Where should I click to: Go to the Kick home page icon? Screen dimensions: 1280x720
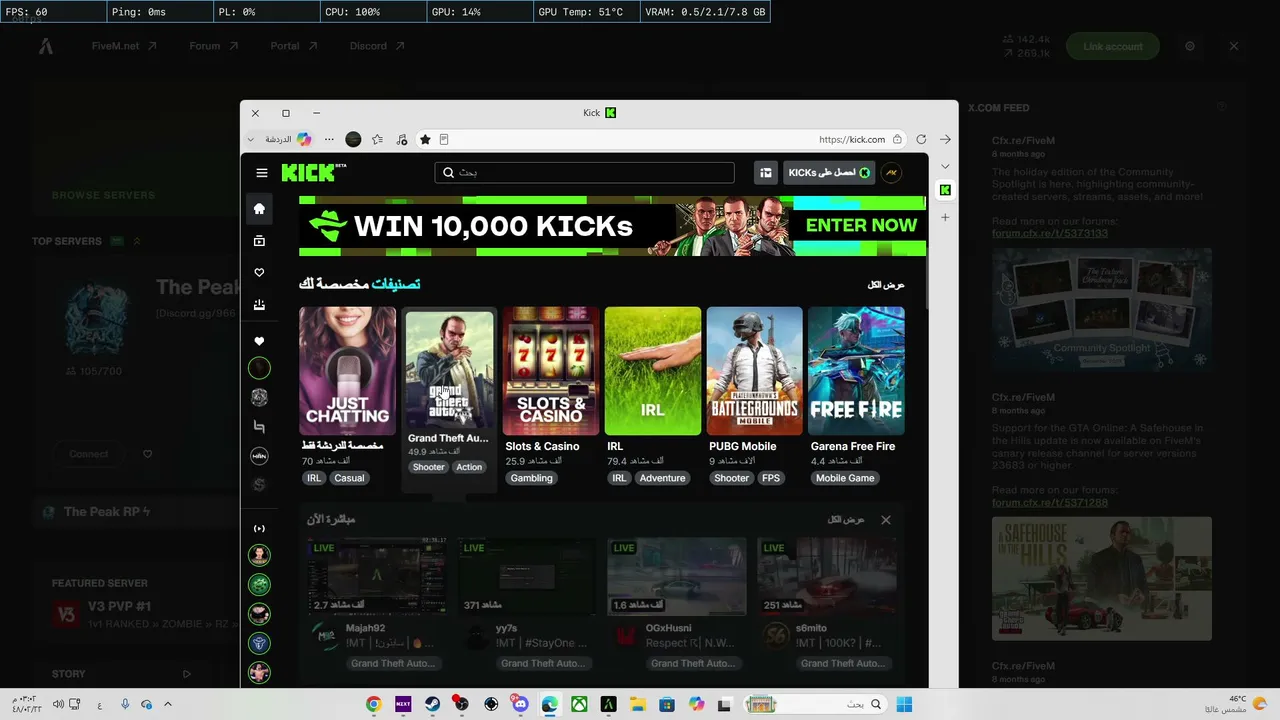point(260,209)
